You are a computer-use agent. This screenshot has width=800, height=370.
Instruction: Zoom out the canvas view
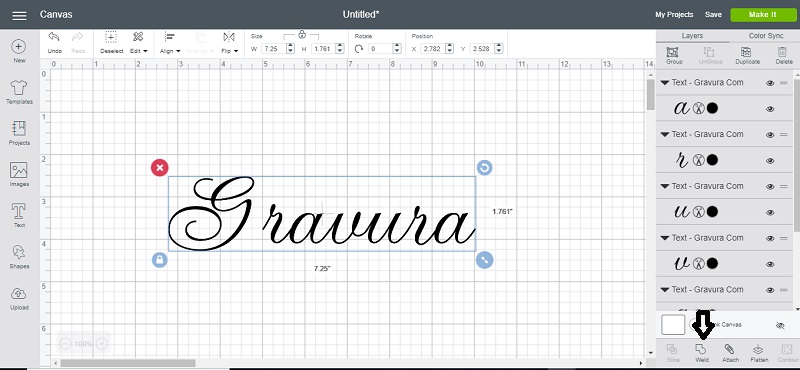click(x=65, y=343)
